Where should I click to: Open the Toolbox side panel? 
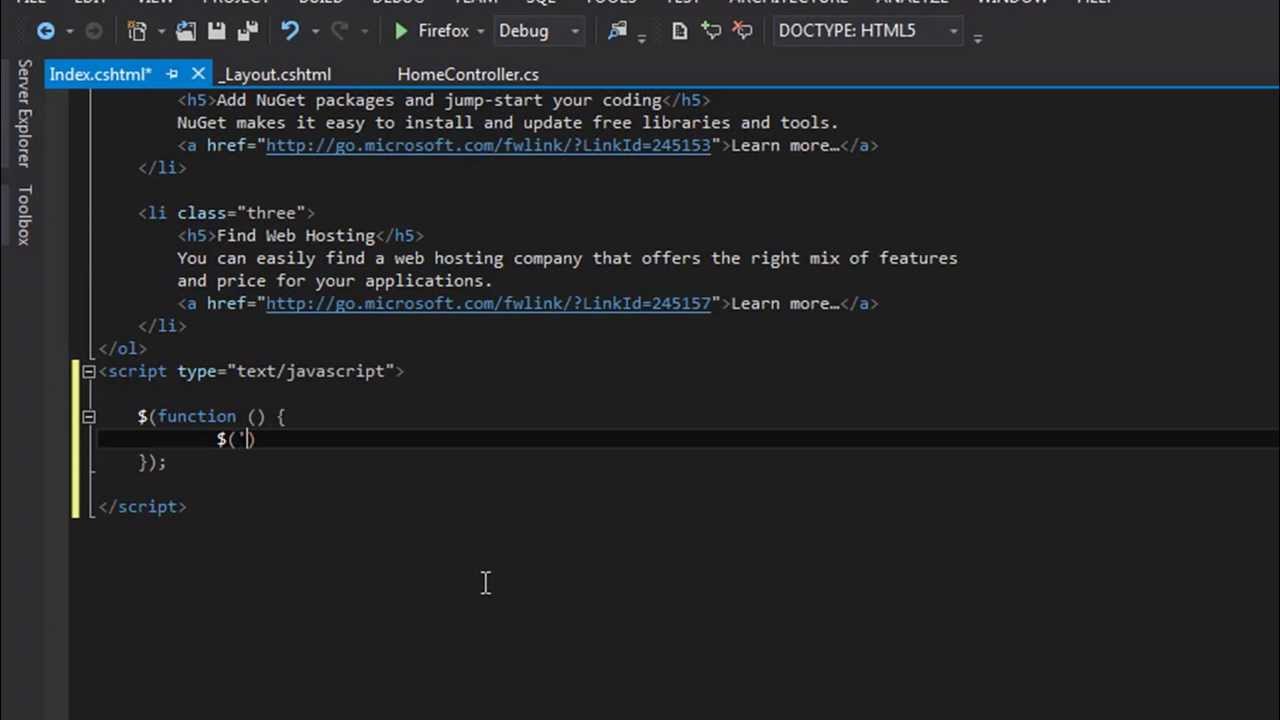[x=24, y=215]
